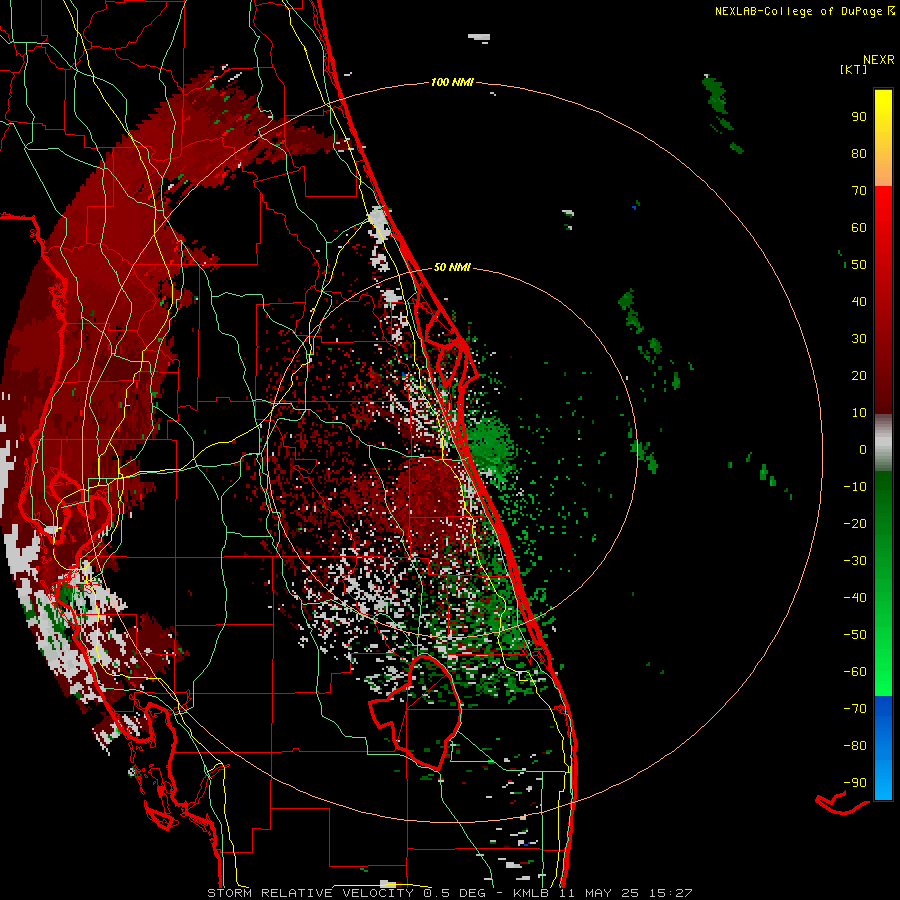Click the STORM RELATIVE VELOCITY caption text

310,893
